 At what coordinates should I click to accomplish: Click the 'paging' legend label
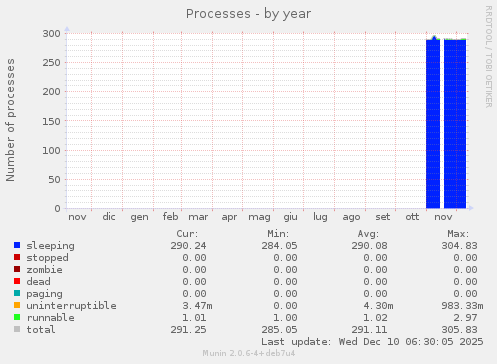(x=44, y=294)
